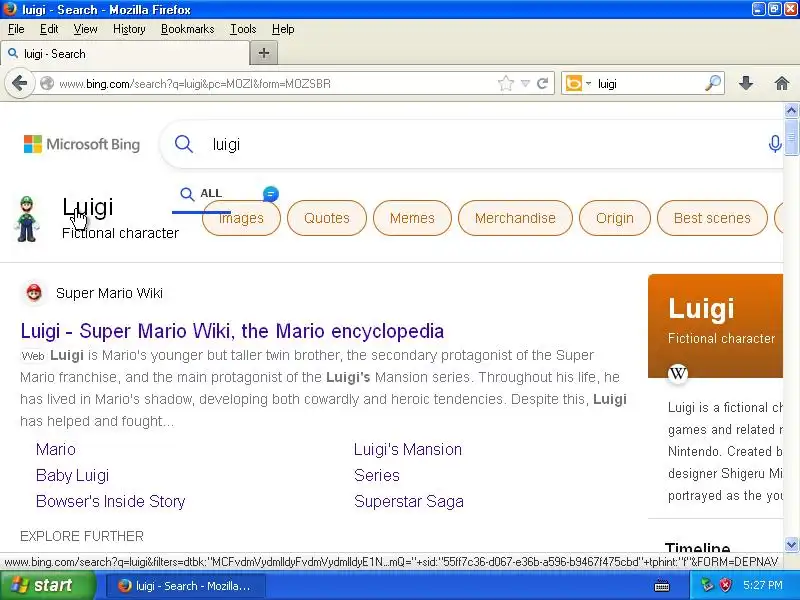Open the URL history dropdown arrow
Image resolution: width=800 pixels, height=600 pixels.
(525, 83)
